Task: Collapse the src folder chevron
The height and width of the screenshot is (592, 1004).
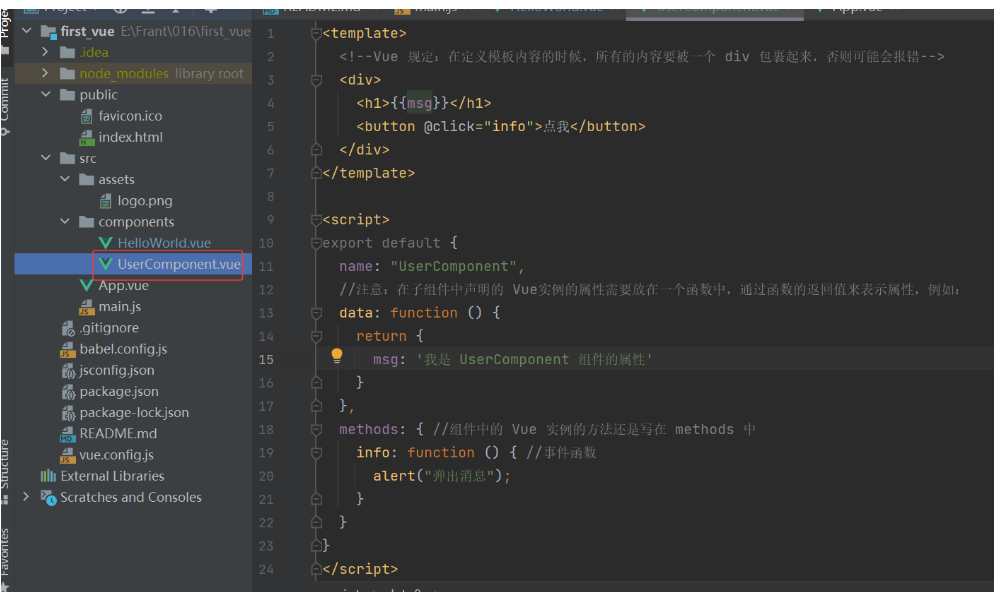Action: (x=45, y=157)
